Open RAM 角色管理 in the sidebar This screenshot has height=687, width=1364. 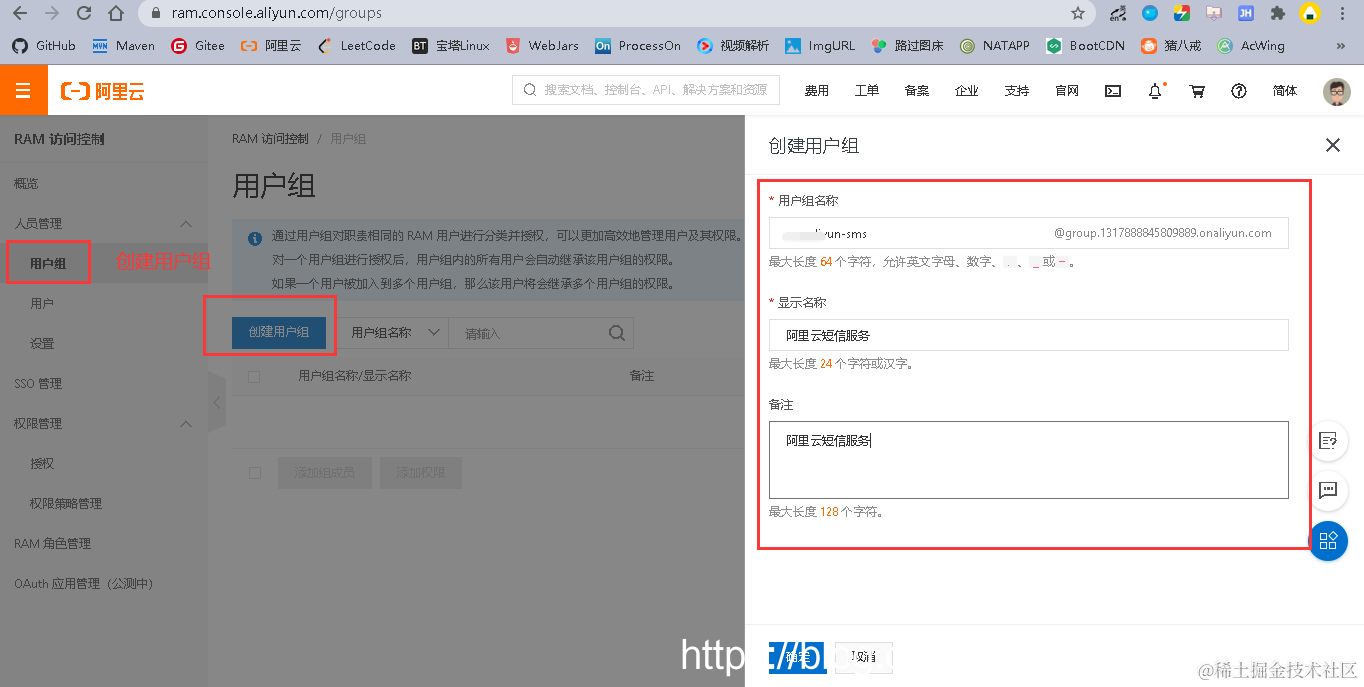tap(52, 543)
